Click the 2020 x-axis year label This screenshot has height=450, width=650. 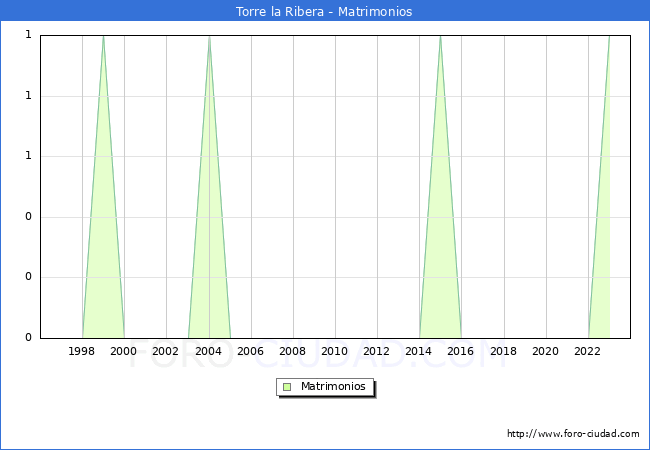pyautogui.click(x=545, y=352)
